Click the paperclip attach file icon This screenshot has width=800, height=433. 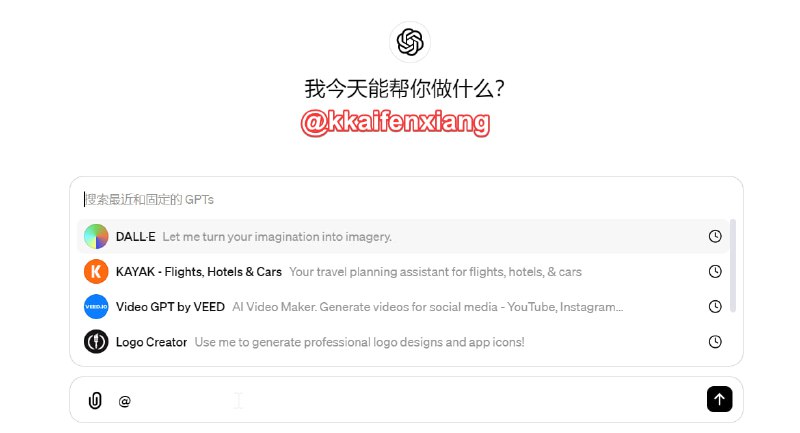[95, 400]
